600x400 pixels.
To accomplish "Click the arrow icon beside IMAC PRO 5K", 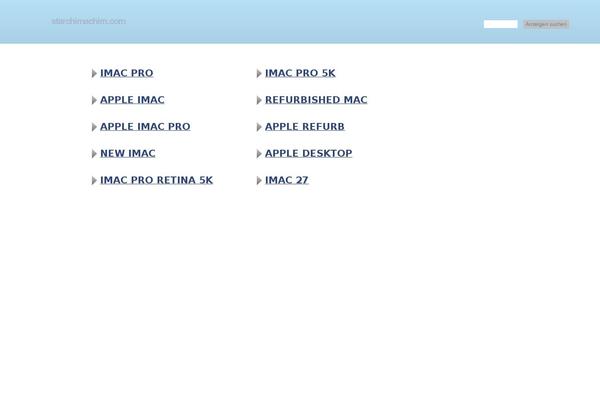I will pos(259,73).
